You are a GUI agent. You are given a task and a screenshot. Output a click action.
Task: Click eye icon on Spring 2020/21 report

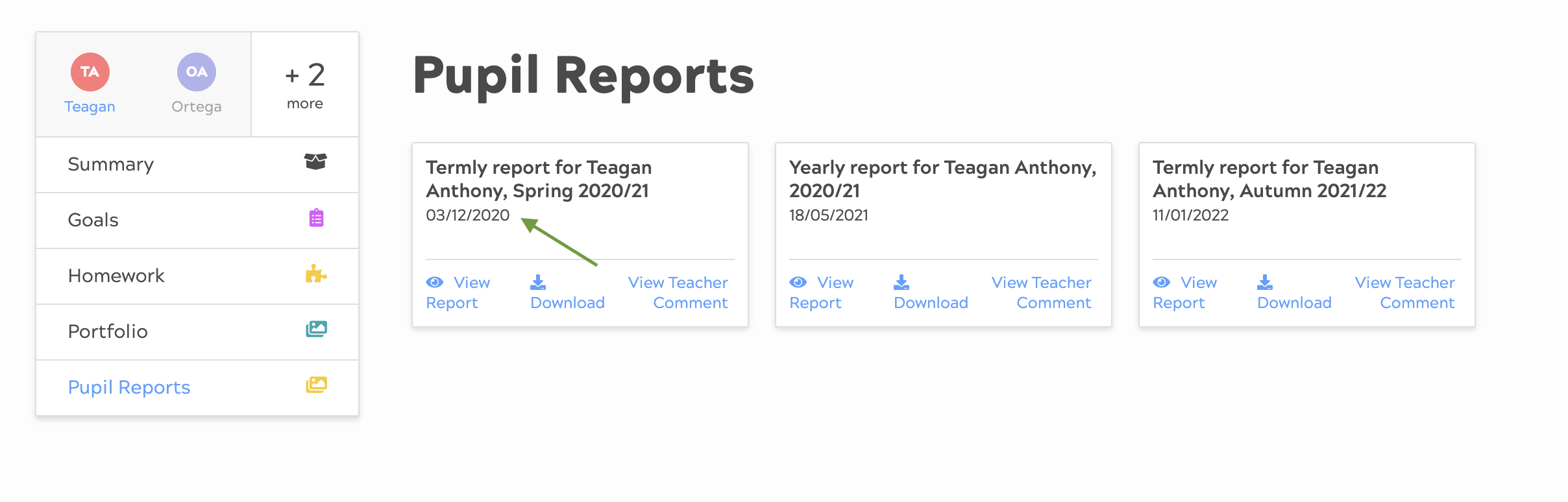[435, 282]
